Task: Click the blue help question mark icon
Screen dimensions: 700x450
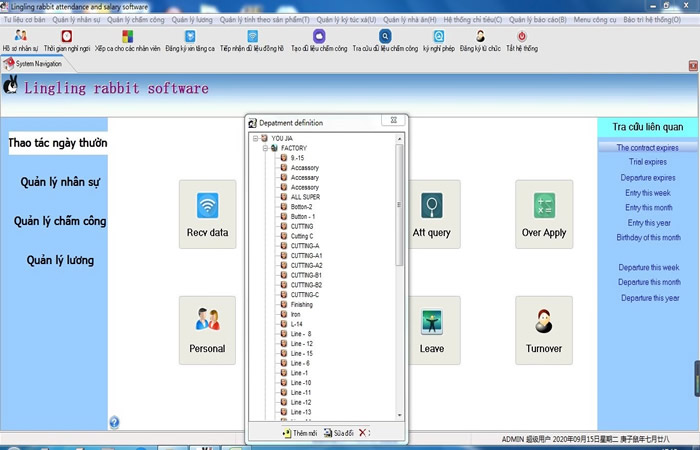Action: [114, 422]
